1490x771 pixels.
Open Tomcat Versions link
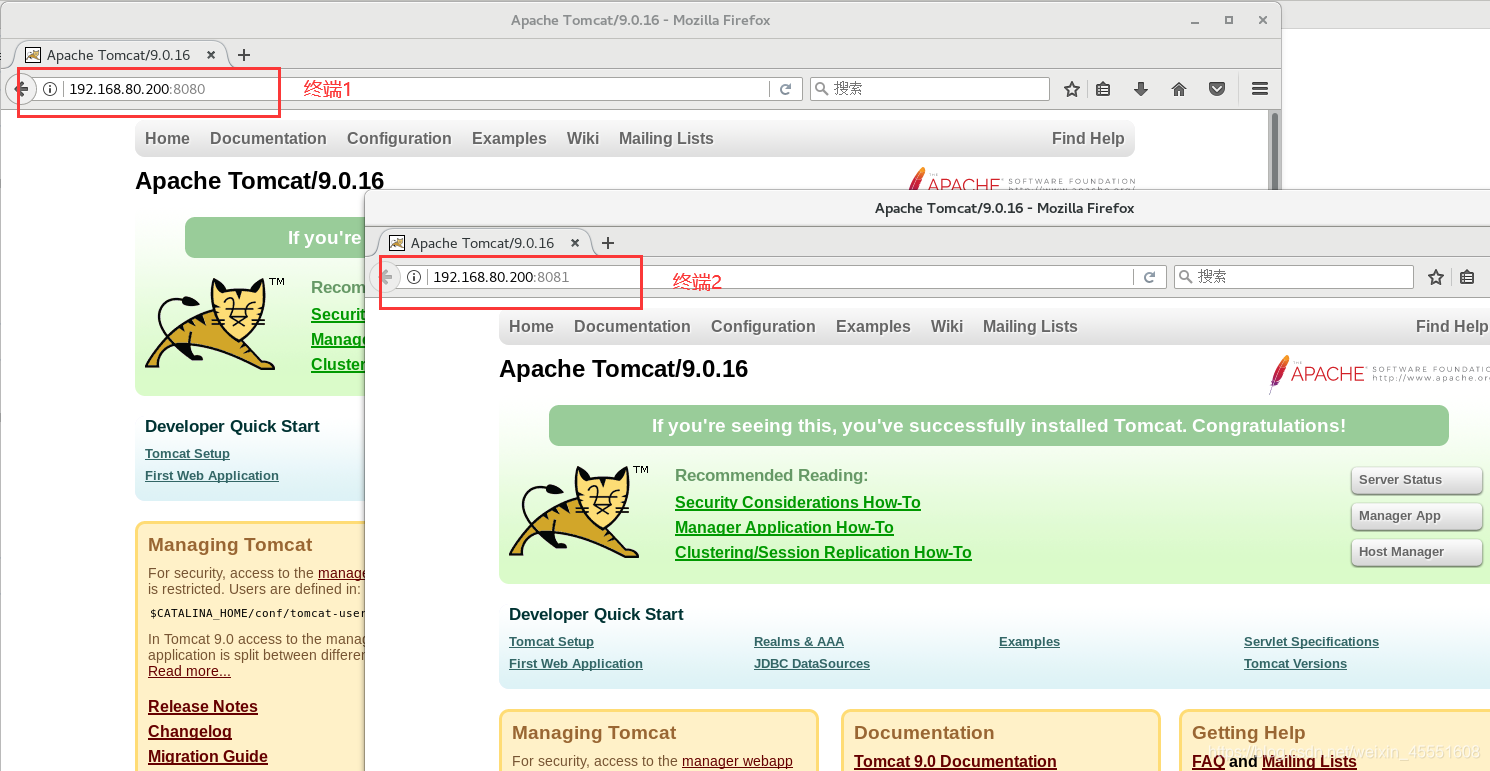(1295, 664)
